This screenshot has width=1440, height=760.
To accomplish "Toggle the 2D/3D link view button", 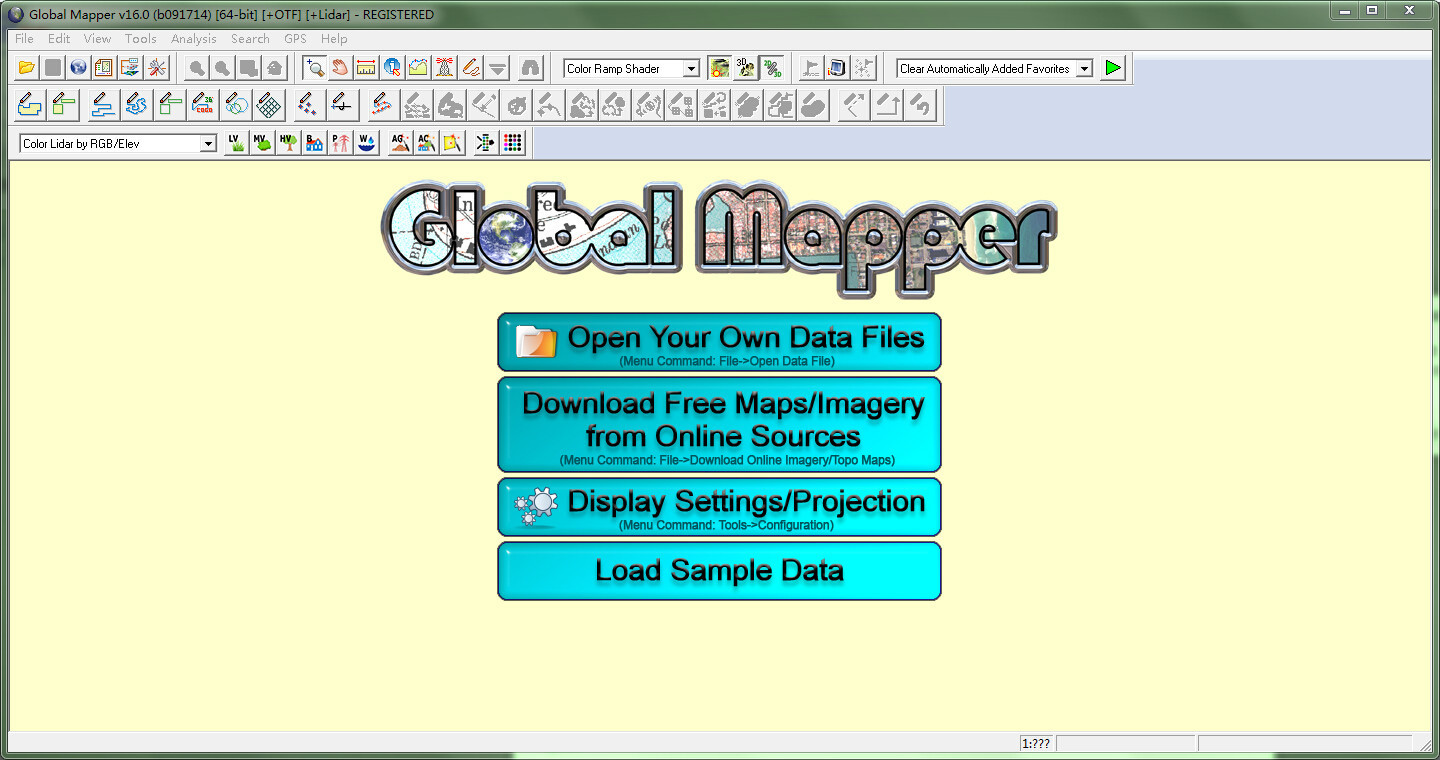I will [771, 68].
